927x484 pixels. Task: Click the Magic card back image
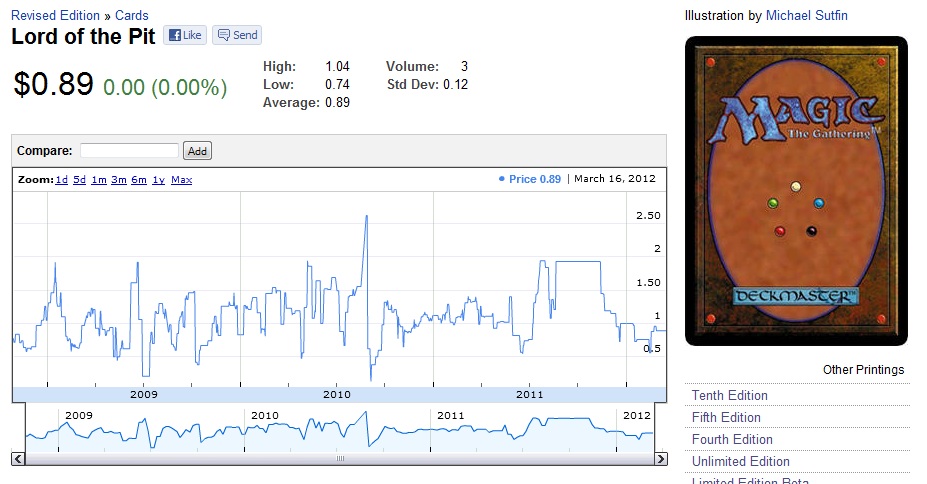point(796,190)
